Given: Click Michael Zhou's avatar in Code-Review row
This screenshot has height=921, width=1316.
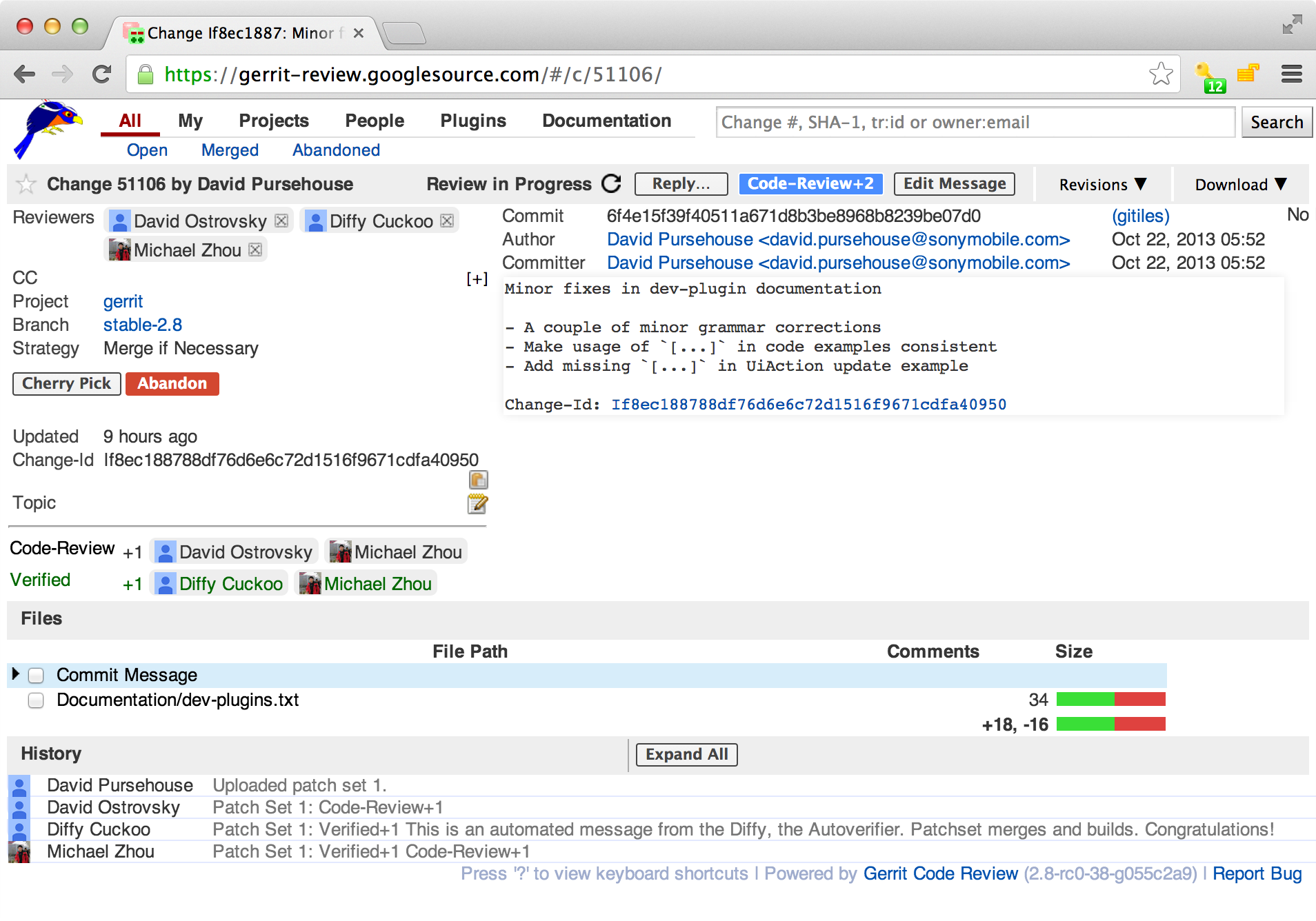Looking at the screenshot, I should point(341,552).
